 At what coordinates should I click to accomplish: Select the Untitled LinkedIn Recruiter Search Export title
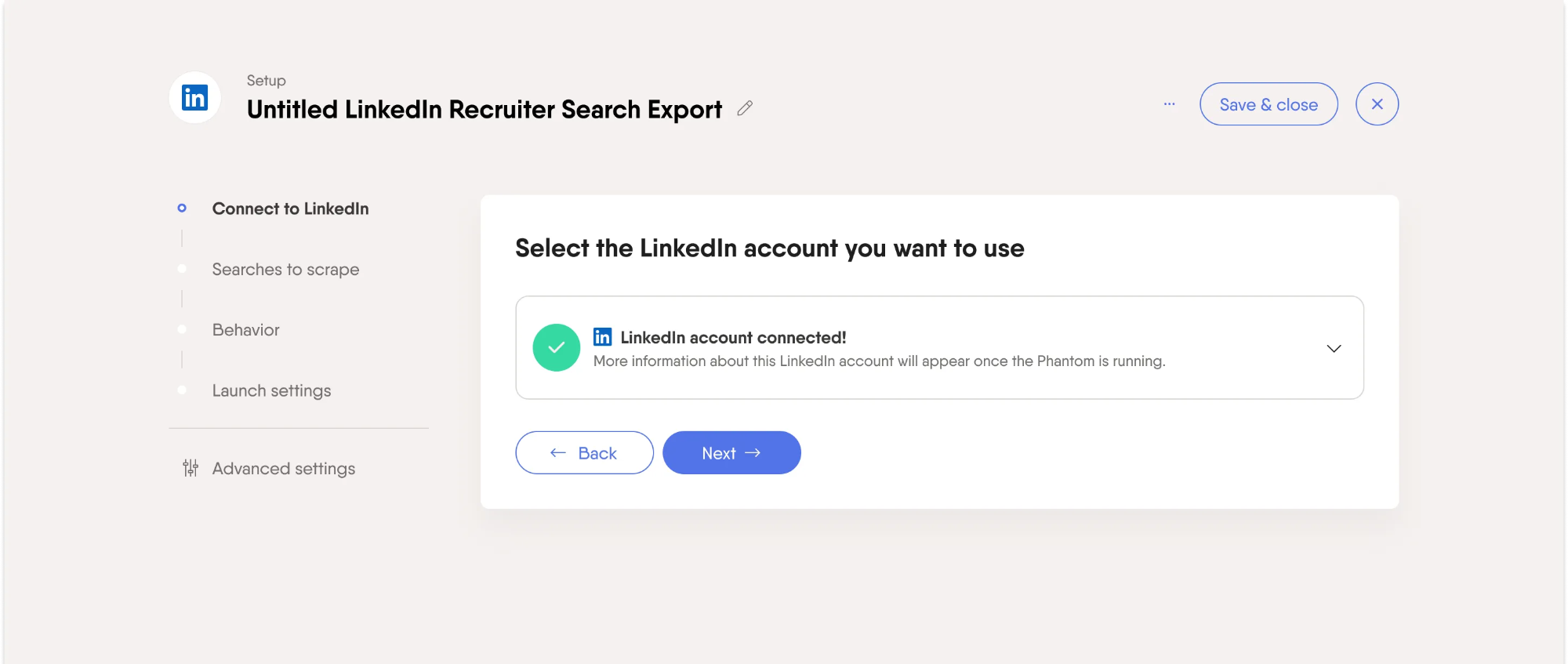point(484,110)
